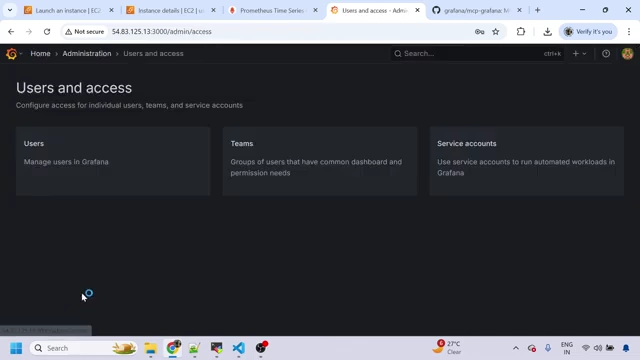Close the Users and access tab
This screenshot has width=640, height=360.
(x=417, y=10)
